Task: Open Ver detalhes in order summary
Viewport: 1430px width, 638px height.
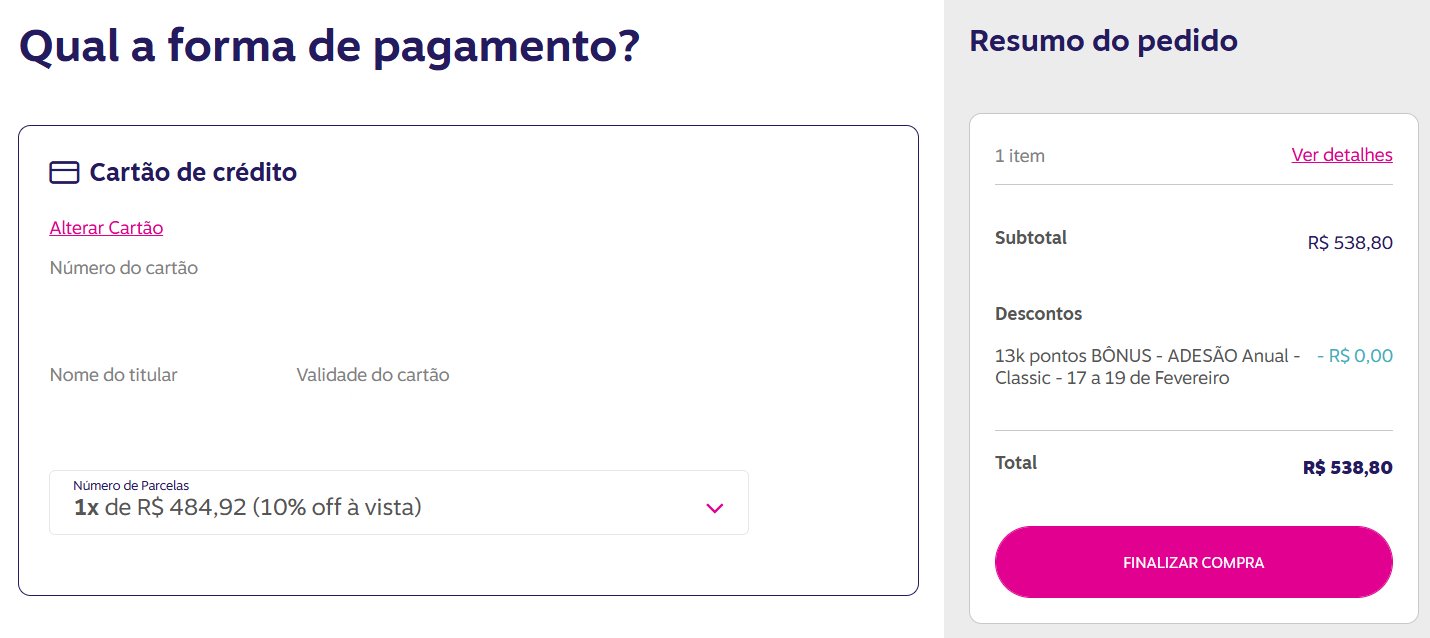Action: tap(1342, 155)
